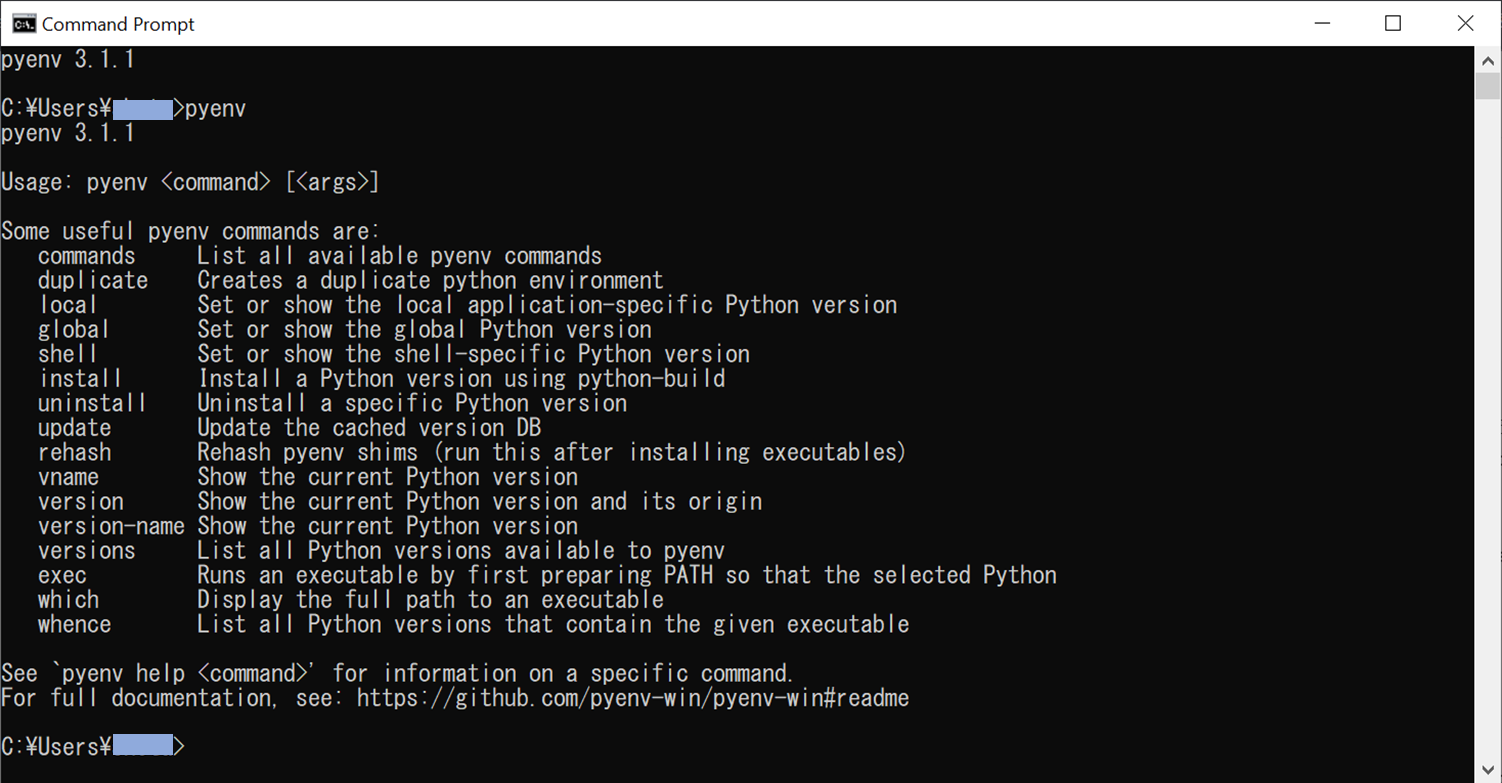Click the "global" command name
This screenshot has height=783, width=1502.
[74, 330]
